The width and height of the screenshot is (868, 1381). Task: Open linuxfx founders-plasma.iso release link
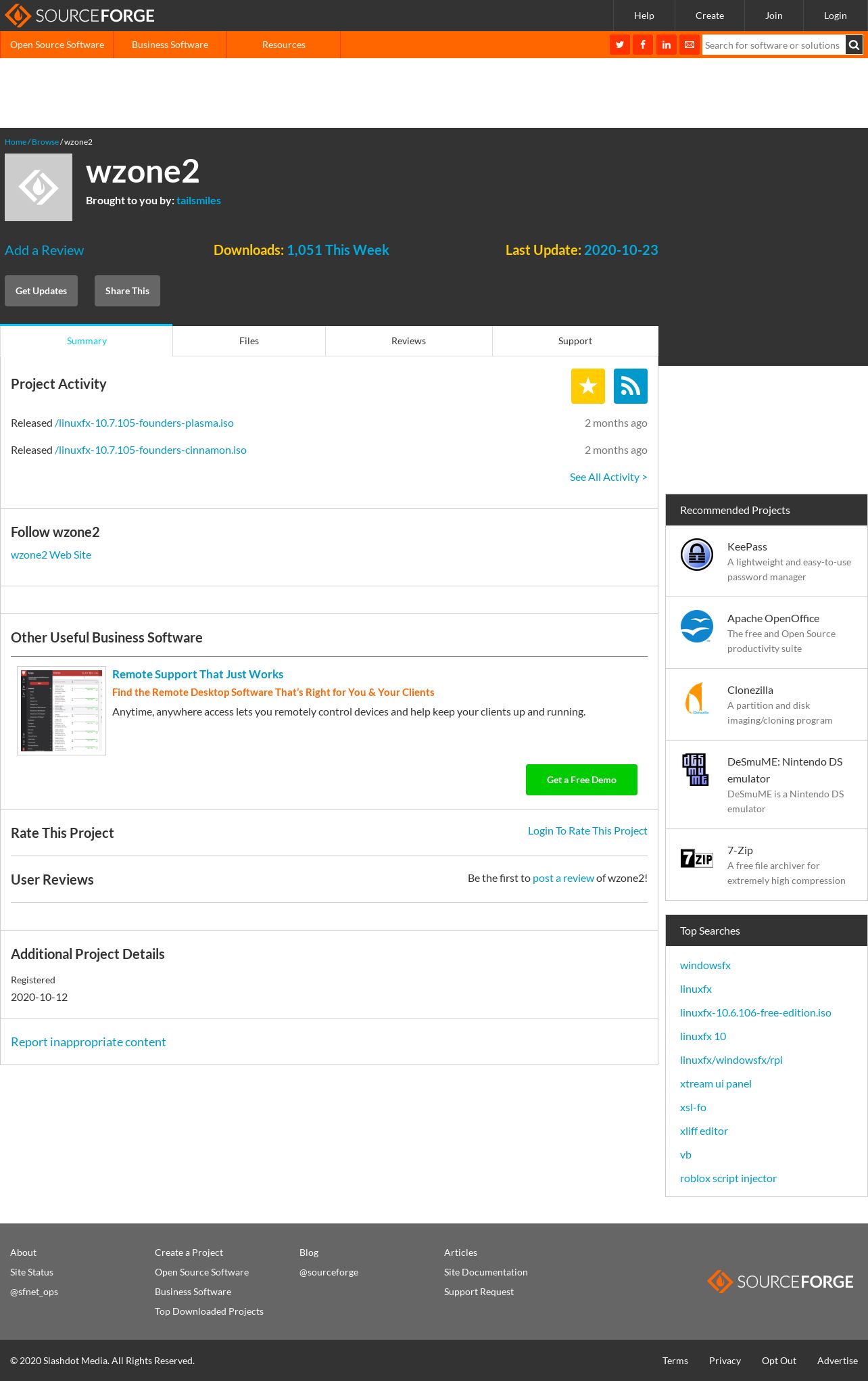coord(144,423)
